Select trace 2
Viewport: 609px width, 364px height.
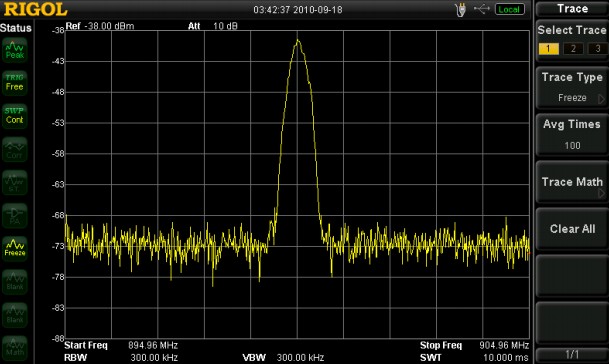pos(573,49)
